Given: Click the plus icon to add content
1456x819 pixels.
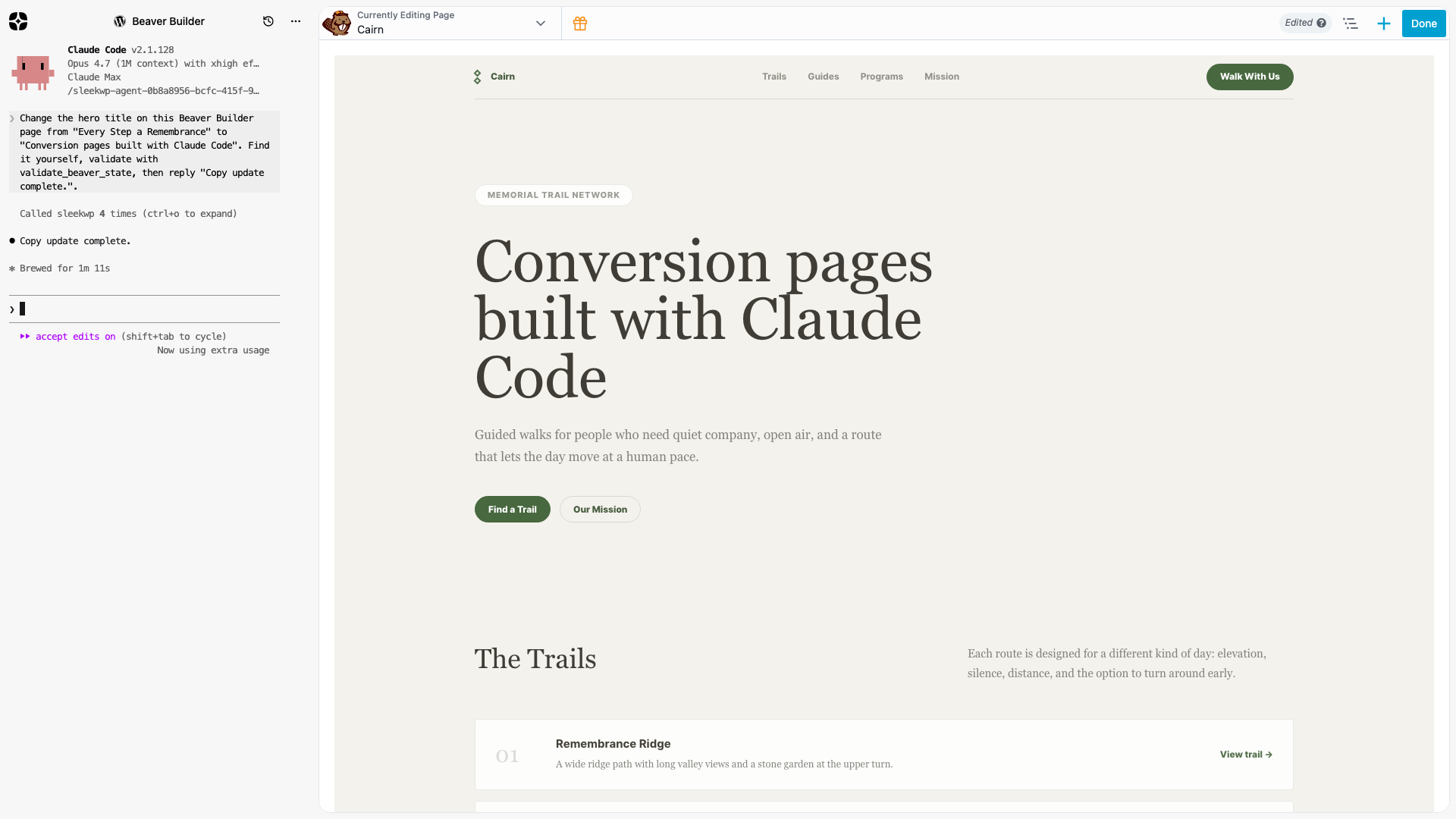Looking at the screenshot, I should pyautogui.click(x=1384, y=24).
